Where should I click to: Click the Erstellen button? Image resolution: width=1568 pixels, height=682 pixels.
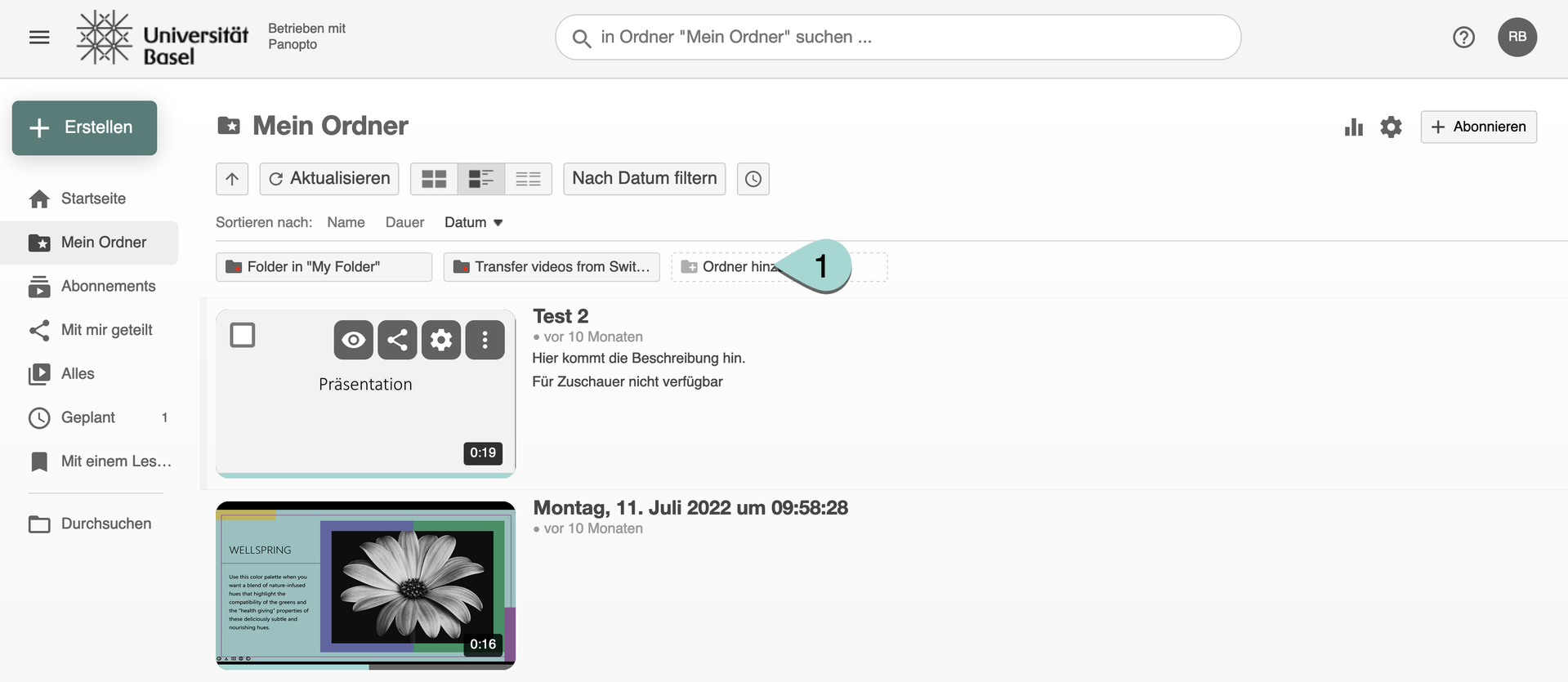point(84,127)
